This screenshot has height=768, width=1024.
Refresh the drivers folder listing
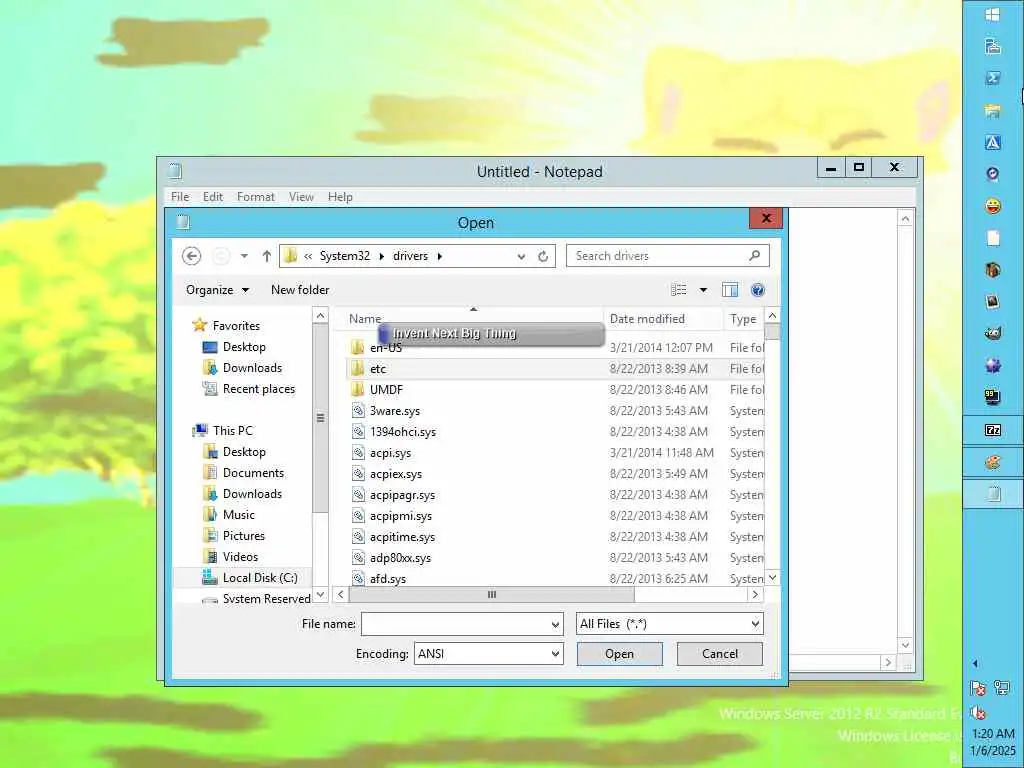pyautogui.click(x=543, y=256)
